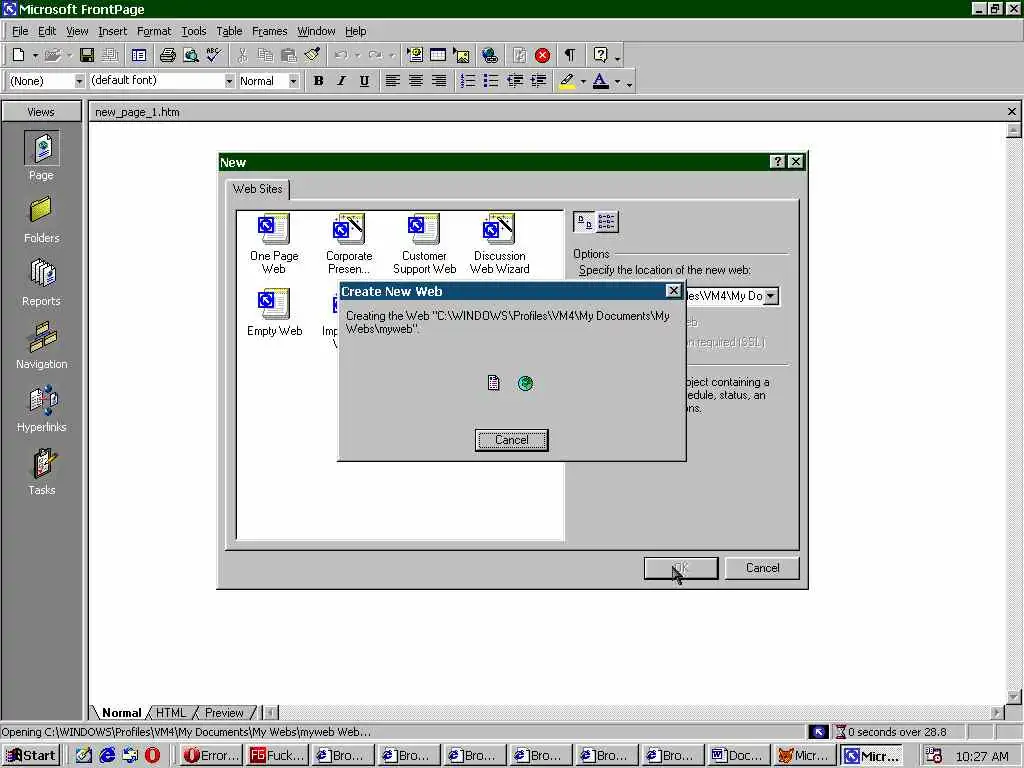Image resolution: width=1024 pixels, height=768 pixels.
Task: Toggle Underline formatting
Action: pos(364,81)
